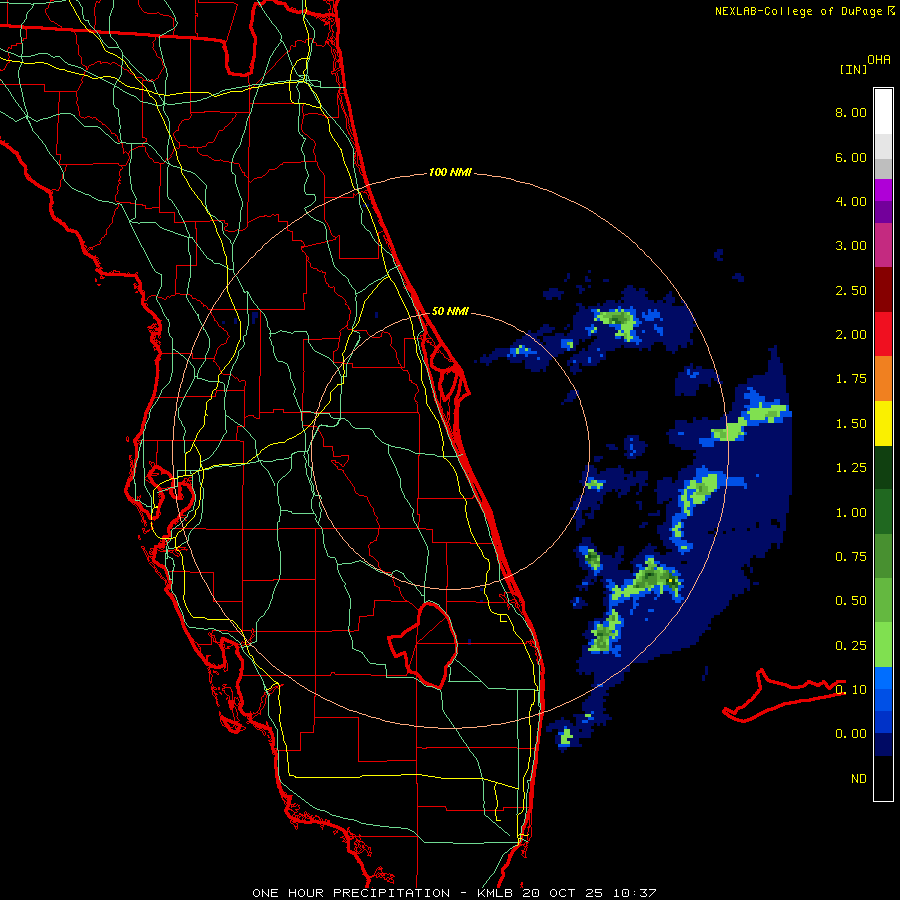Click the 0.00 legend value
The height and width of the screenshot is (900, 900).
(x=851, y=734)
